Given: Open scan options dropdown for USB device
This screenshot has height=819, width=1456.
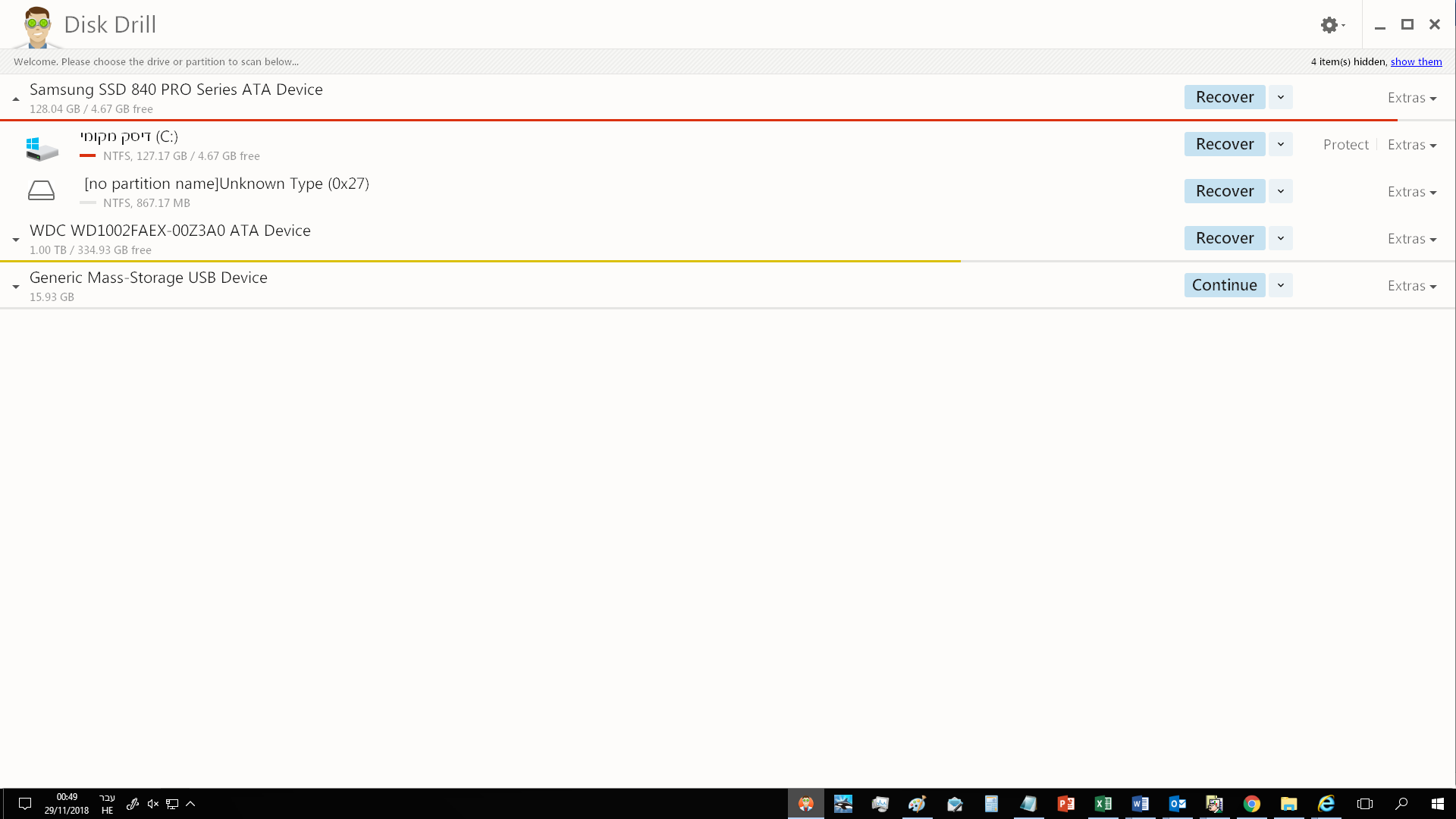Looking at the screenshot, I should [1281, 285].
